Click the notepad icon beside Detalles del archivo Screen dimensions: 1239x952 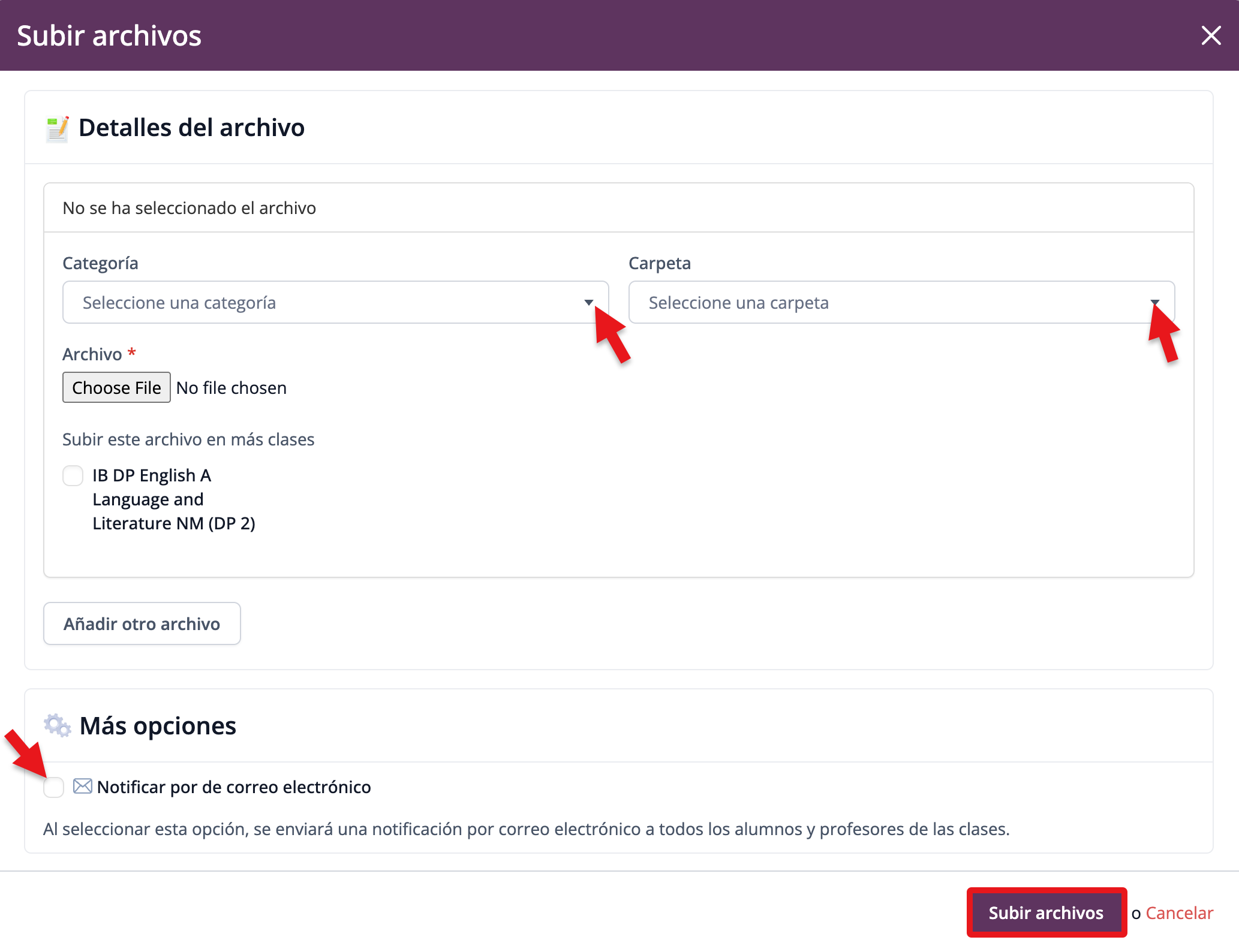[58, 129]
